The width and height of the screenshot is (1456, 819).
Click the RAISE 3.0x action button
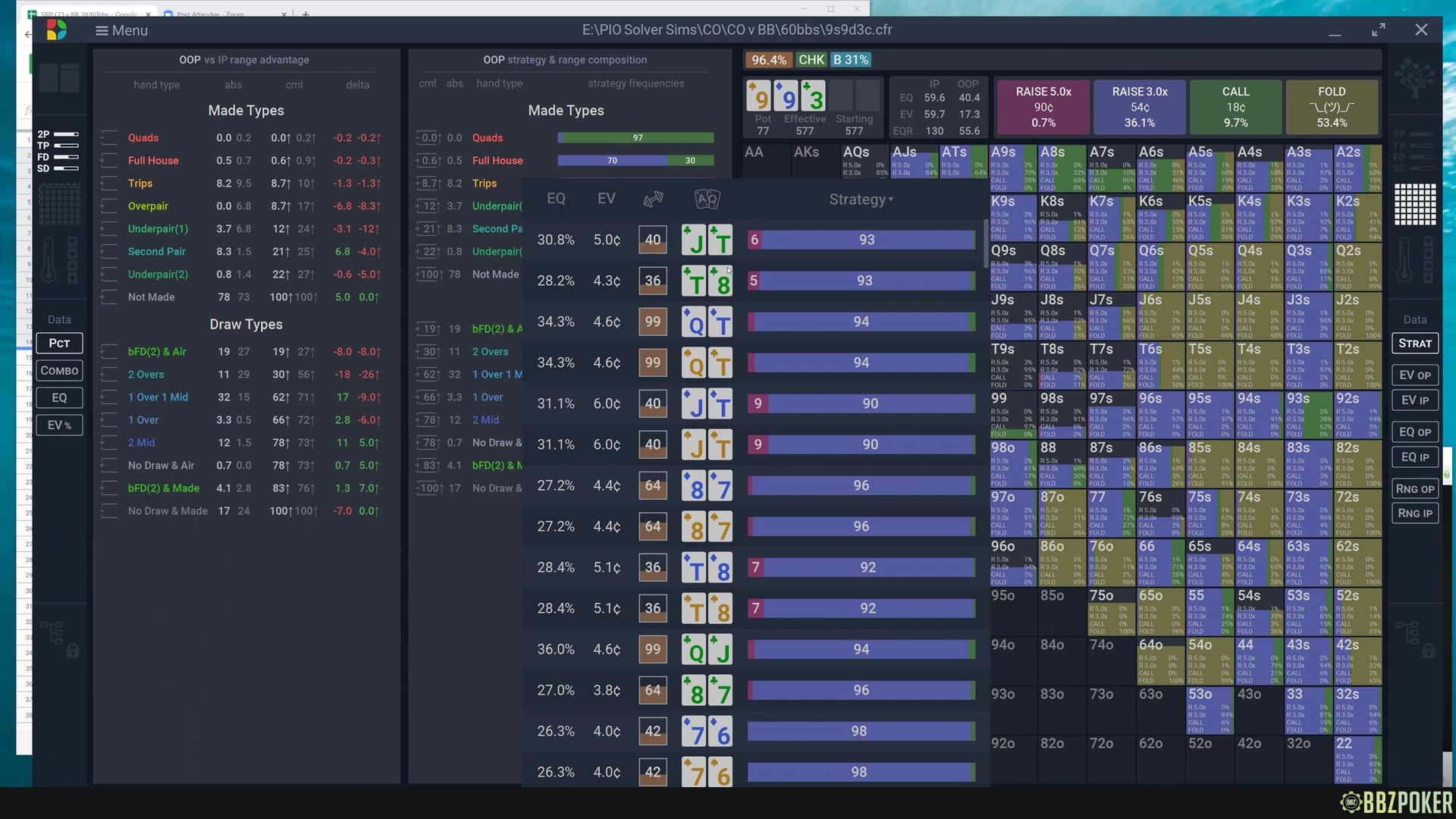1139,106
